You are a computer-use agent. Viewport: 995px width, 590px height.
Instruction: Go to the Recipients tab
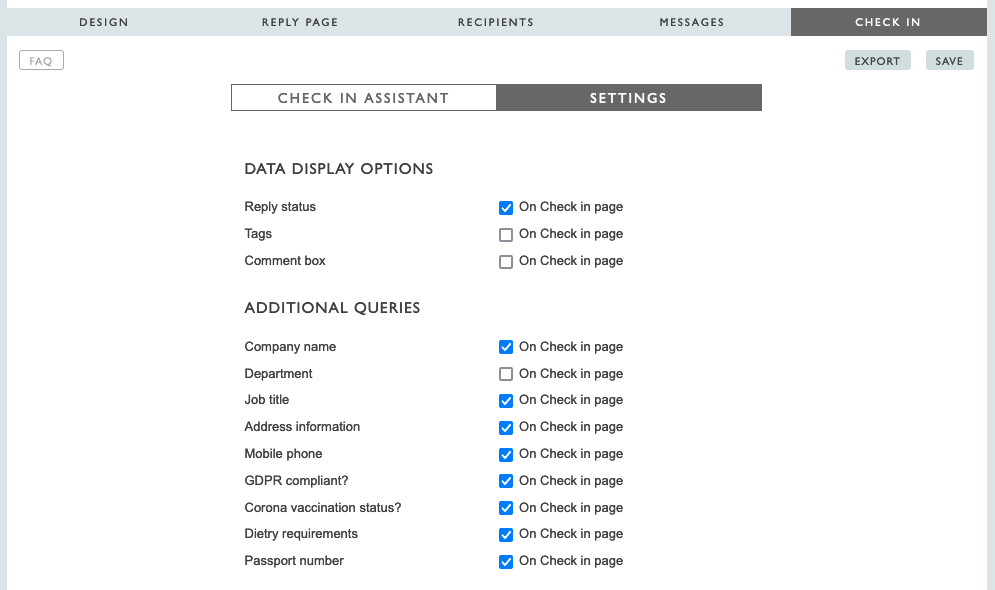496,22
